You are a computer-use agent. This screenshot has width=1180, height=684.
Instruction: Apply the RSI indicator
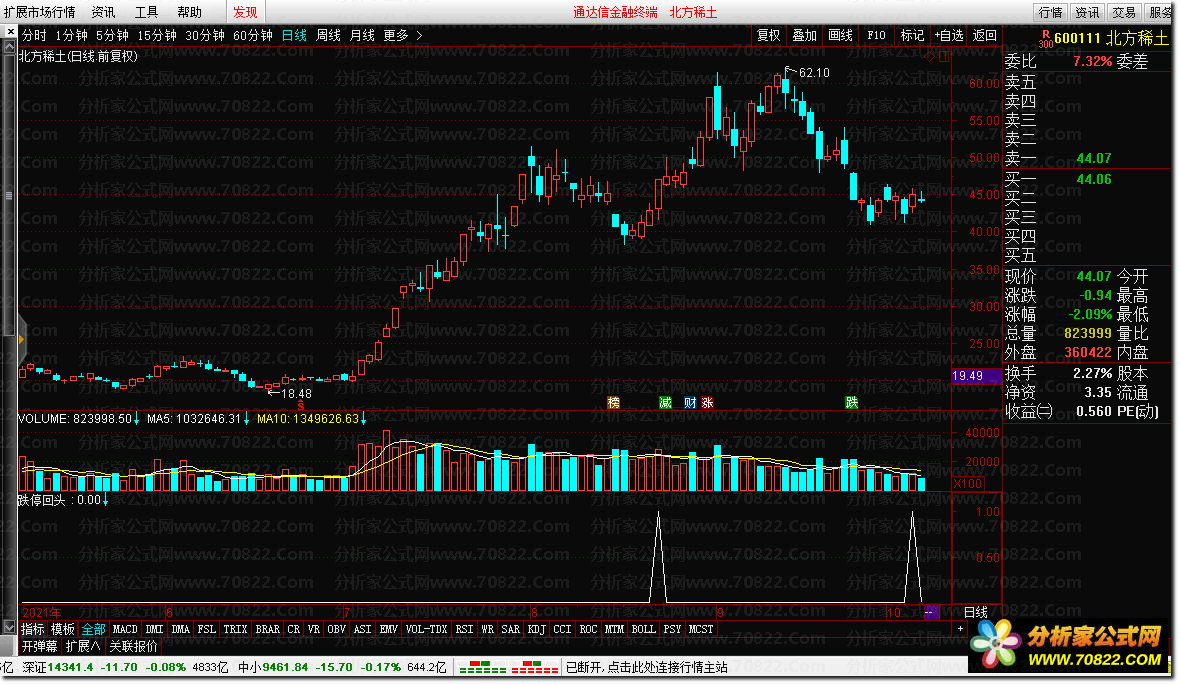(464, 629)
